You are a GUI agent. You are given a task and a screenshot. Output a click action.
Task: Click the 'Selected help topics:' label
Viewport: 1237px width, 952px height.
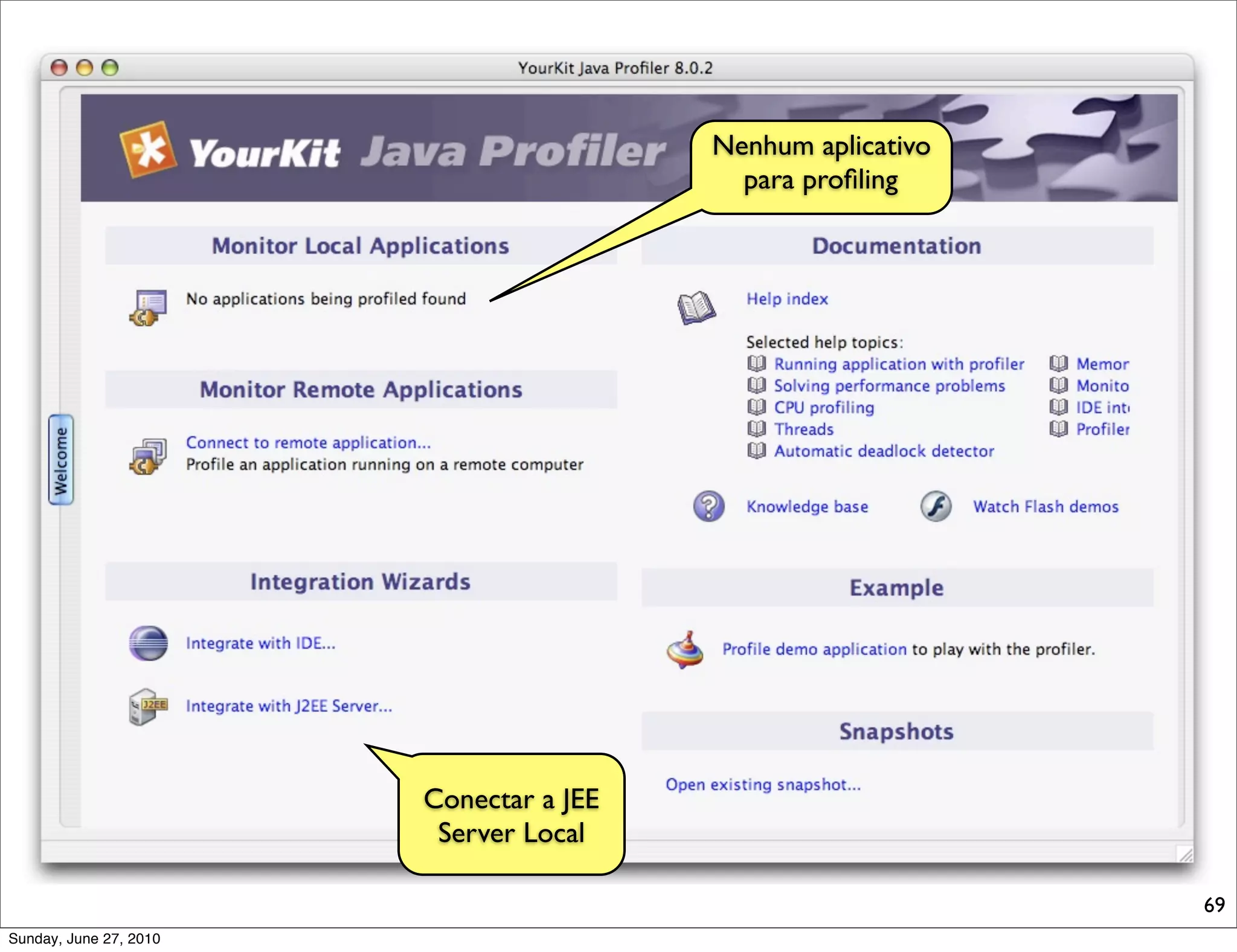(825, 343)
